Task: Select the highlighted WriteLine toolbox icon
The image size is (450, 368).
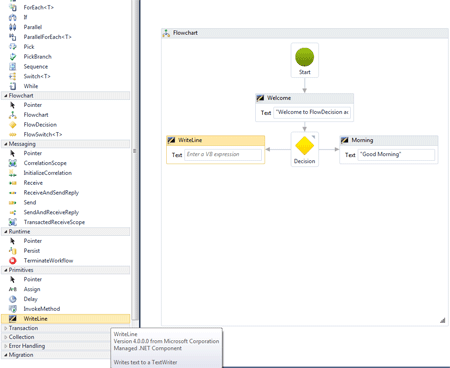Action: pos(13,319)
